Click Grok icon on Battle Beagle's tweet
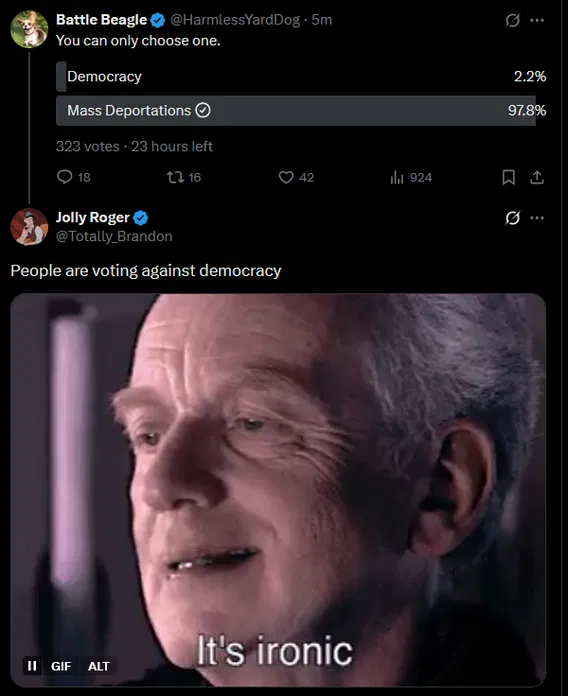568x696 pixels. 513,20
